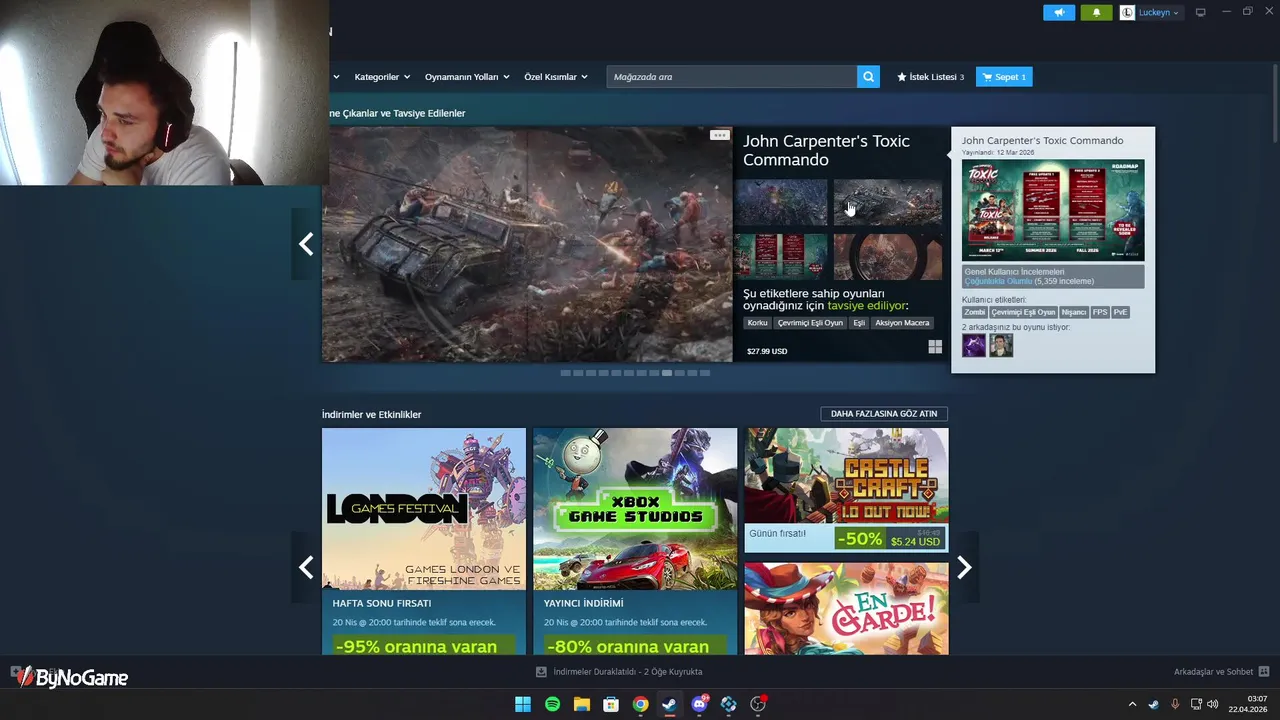Click the $27.99 USD price

[767, 351]
